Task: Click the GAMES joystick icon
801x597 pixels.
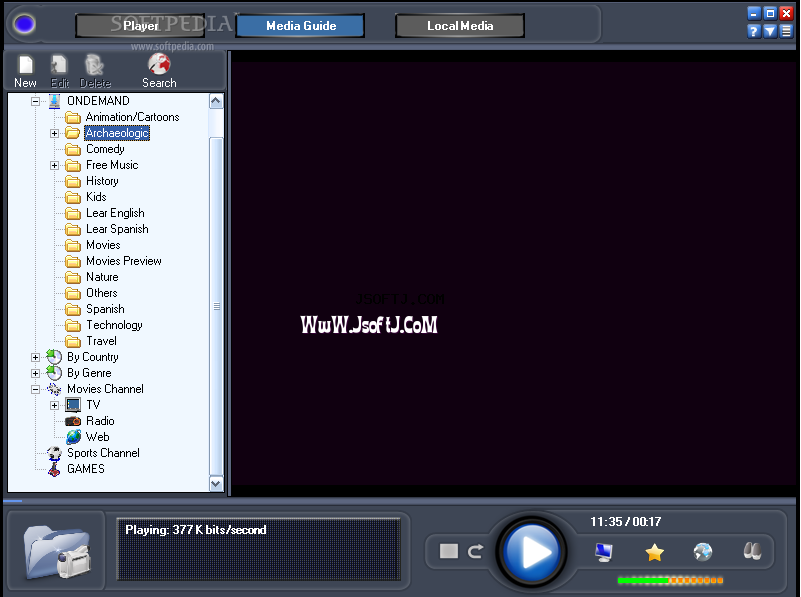Action: click(54, 469)
